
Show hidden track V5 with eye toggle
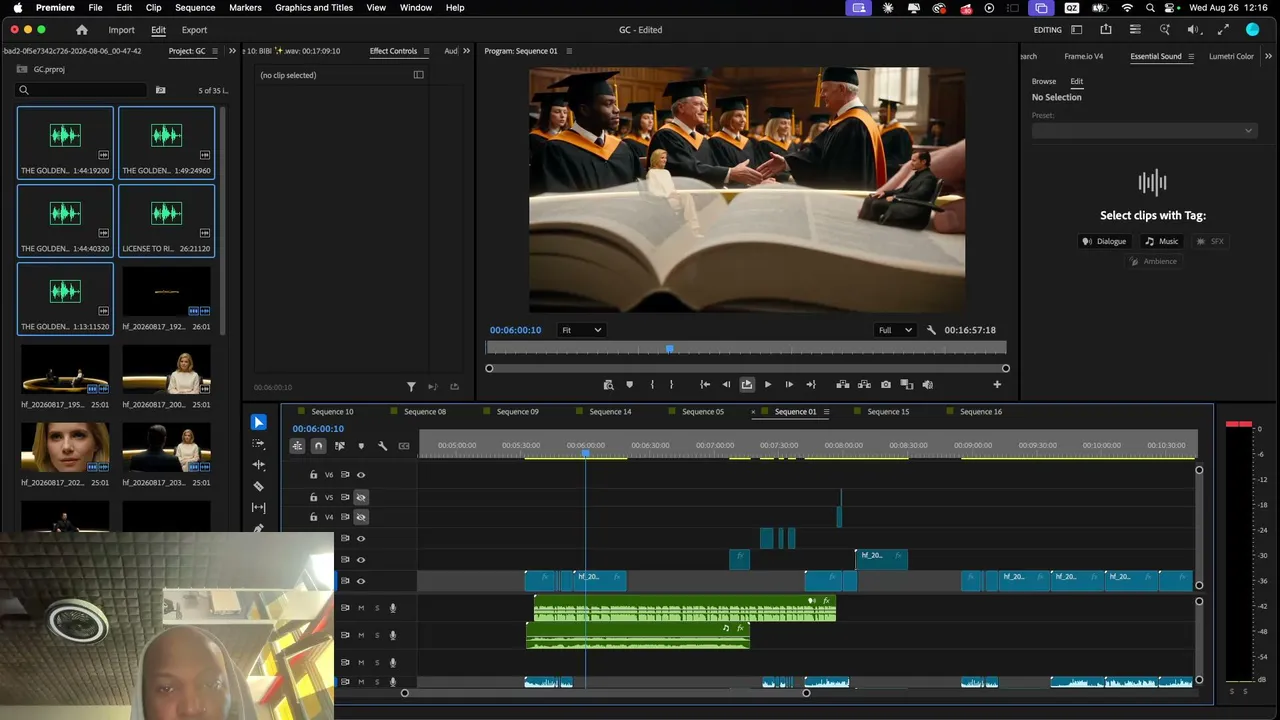(x=361, y=497)
